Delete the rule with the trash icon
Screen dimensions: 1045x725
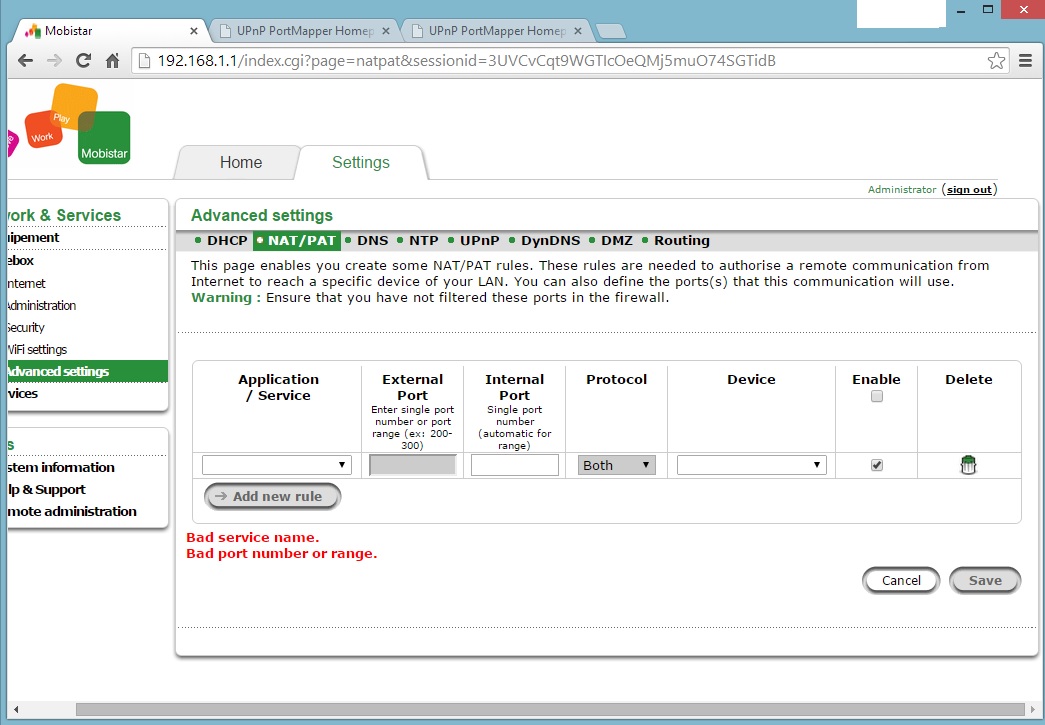click(x=968, y=464)
